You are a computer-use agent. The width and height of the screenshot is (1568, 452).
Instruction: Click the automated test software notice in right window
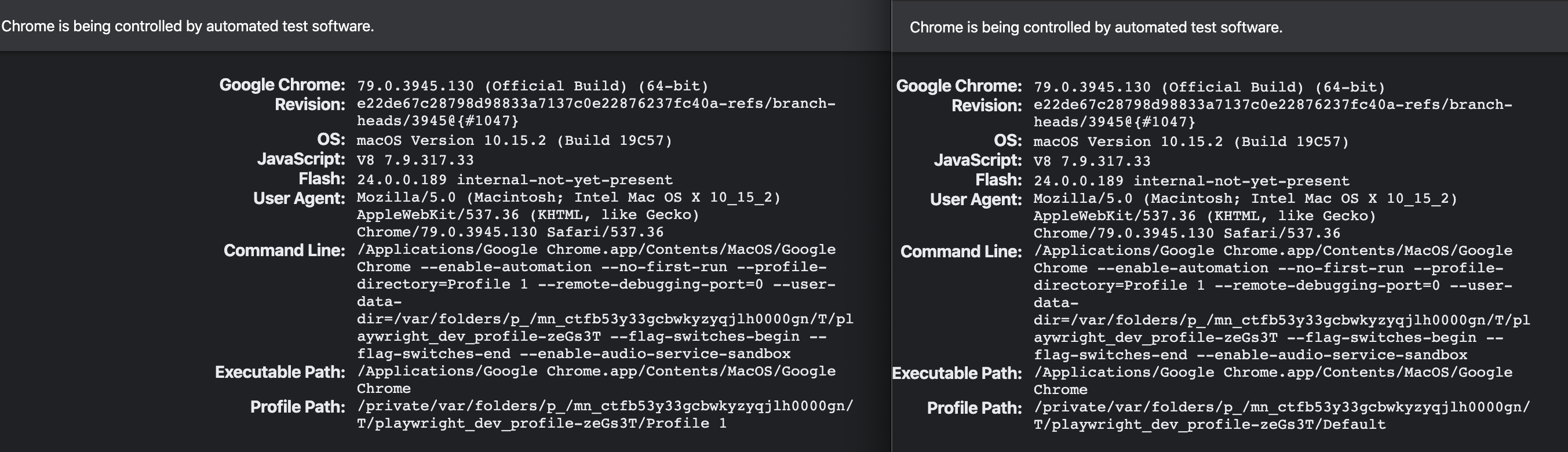click(1096, 27)
